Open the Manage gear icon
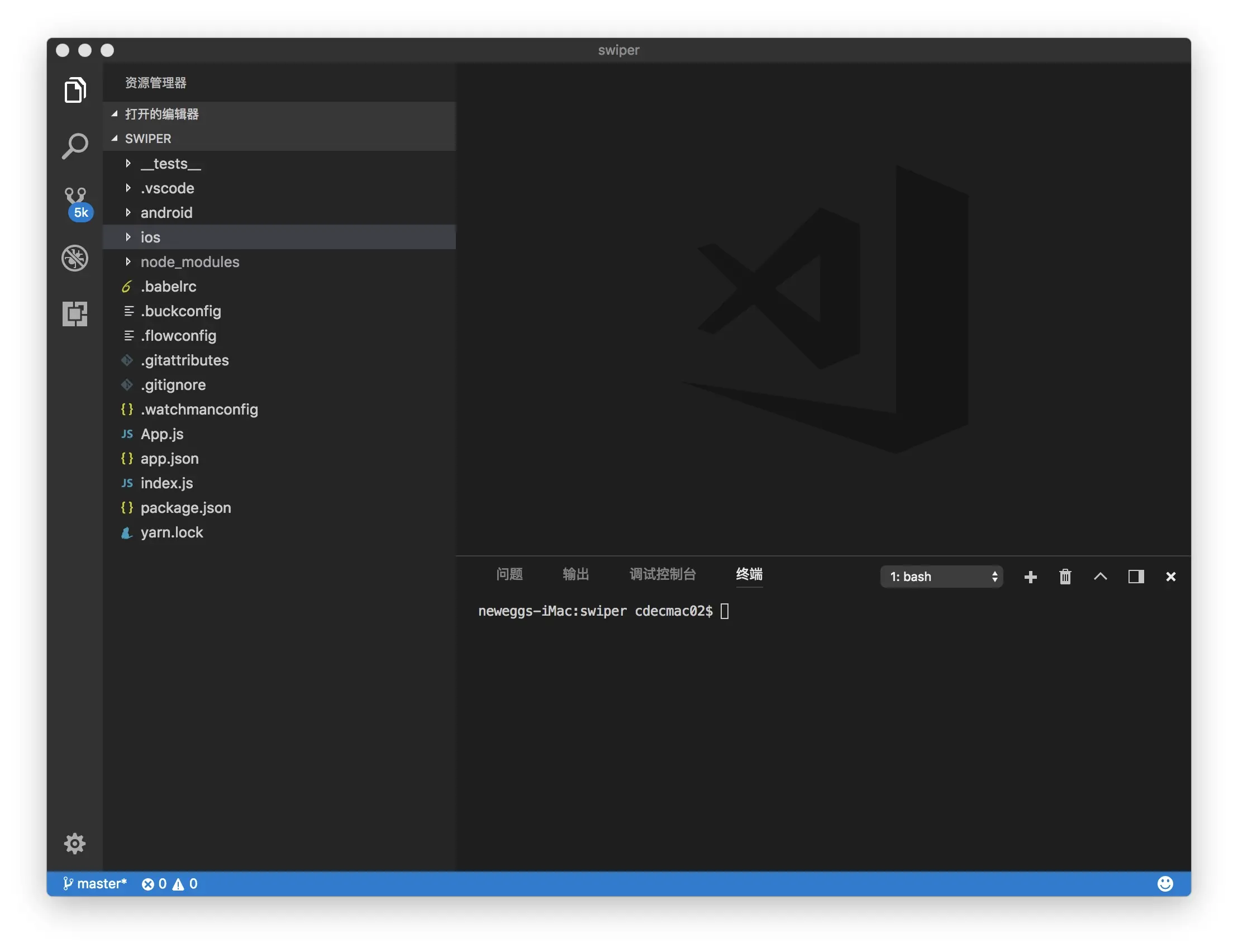1238x952 pixels. (75, 843)
